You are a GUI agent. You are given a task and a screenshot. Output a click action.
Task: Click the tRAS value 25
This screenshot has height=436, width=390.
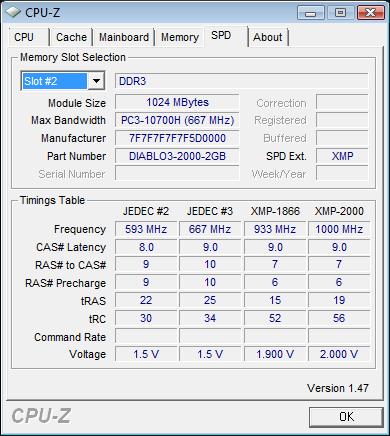point(210,300)
